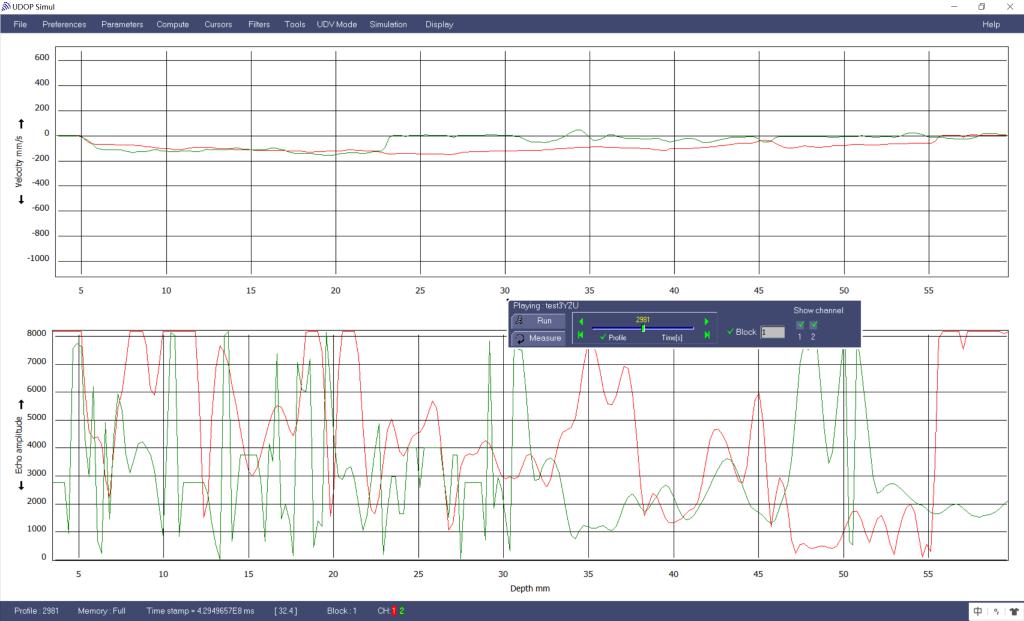Click the velocity scale down arrow
1024x621 pixels.
tap(21, 198)
